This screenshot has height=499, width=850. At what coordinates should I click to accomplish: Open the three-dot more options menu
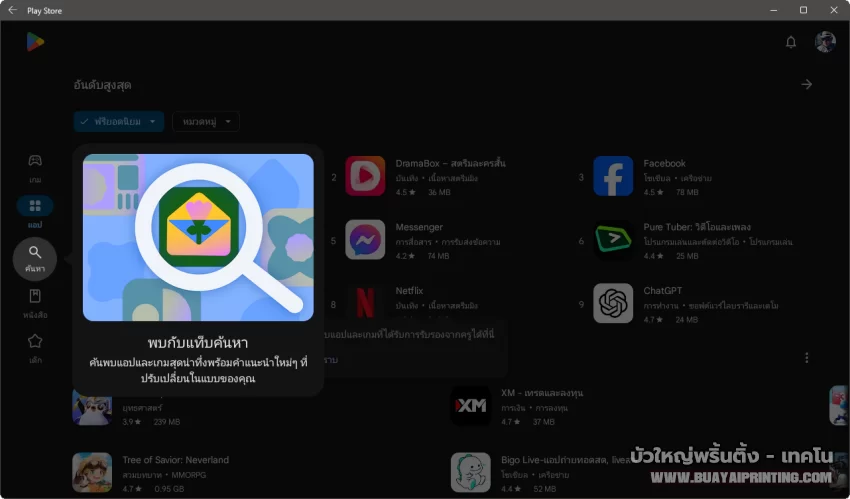tap(806, 357)
